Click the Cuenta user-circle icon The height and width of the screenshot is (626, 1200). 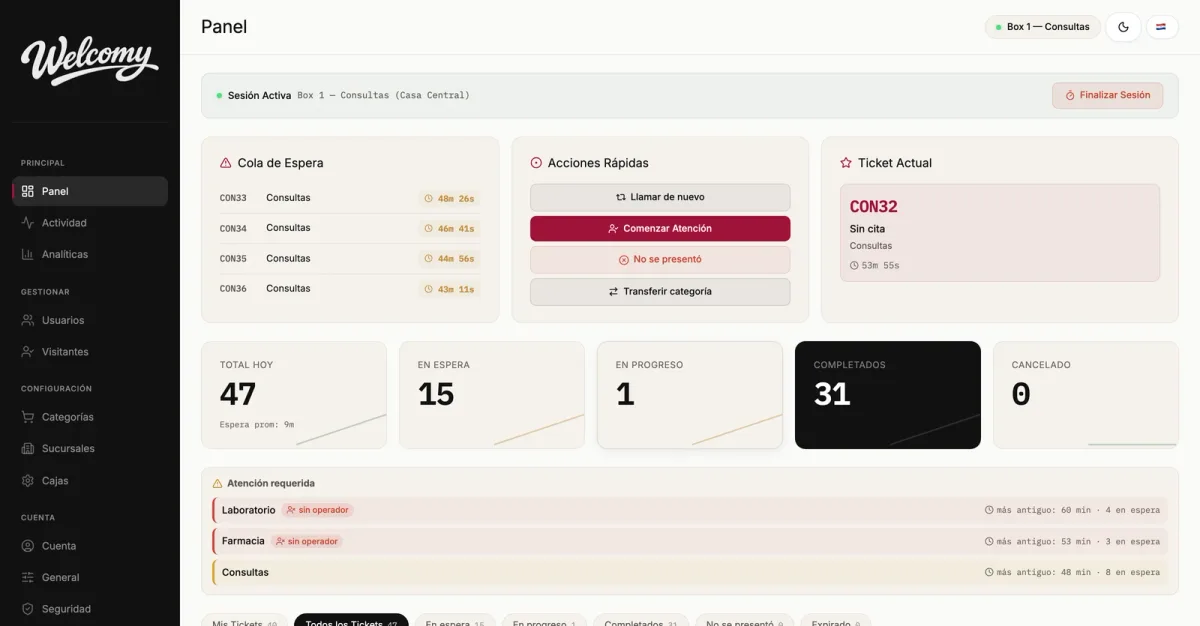(28, 546)
